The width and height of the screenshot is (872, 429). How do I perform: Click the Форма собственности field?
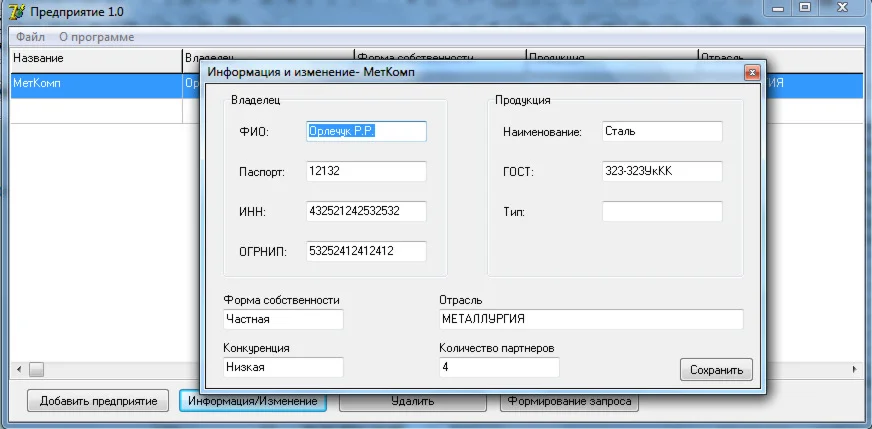click(284, 319)
